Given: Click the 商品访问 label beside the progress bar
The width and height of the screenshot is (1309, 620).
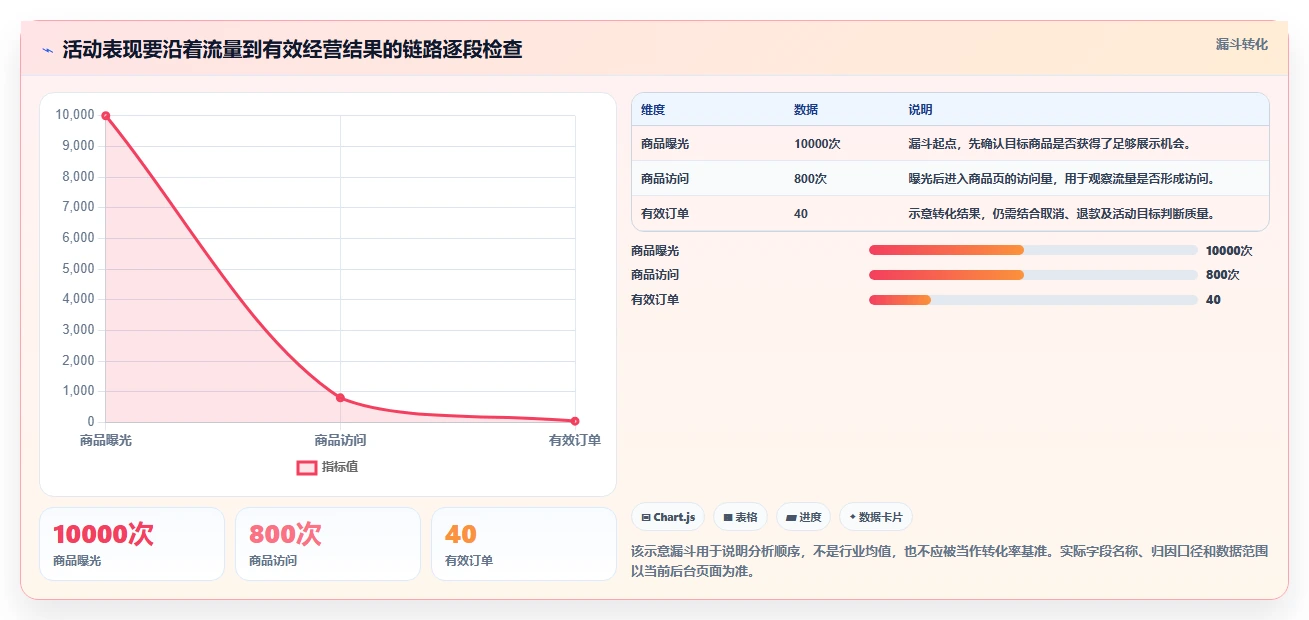Looking at the screenshot, I should (655, 275).
